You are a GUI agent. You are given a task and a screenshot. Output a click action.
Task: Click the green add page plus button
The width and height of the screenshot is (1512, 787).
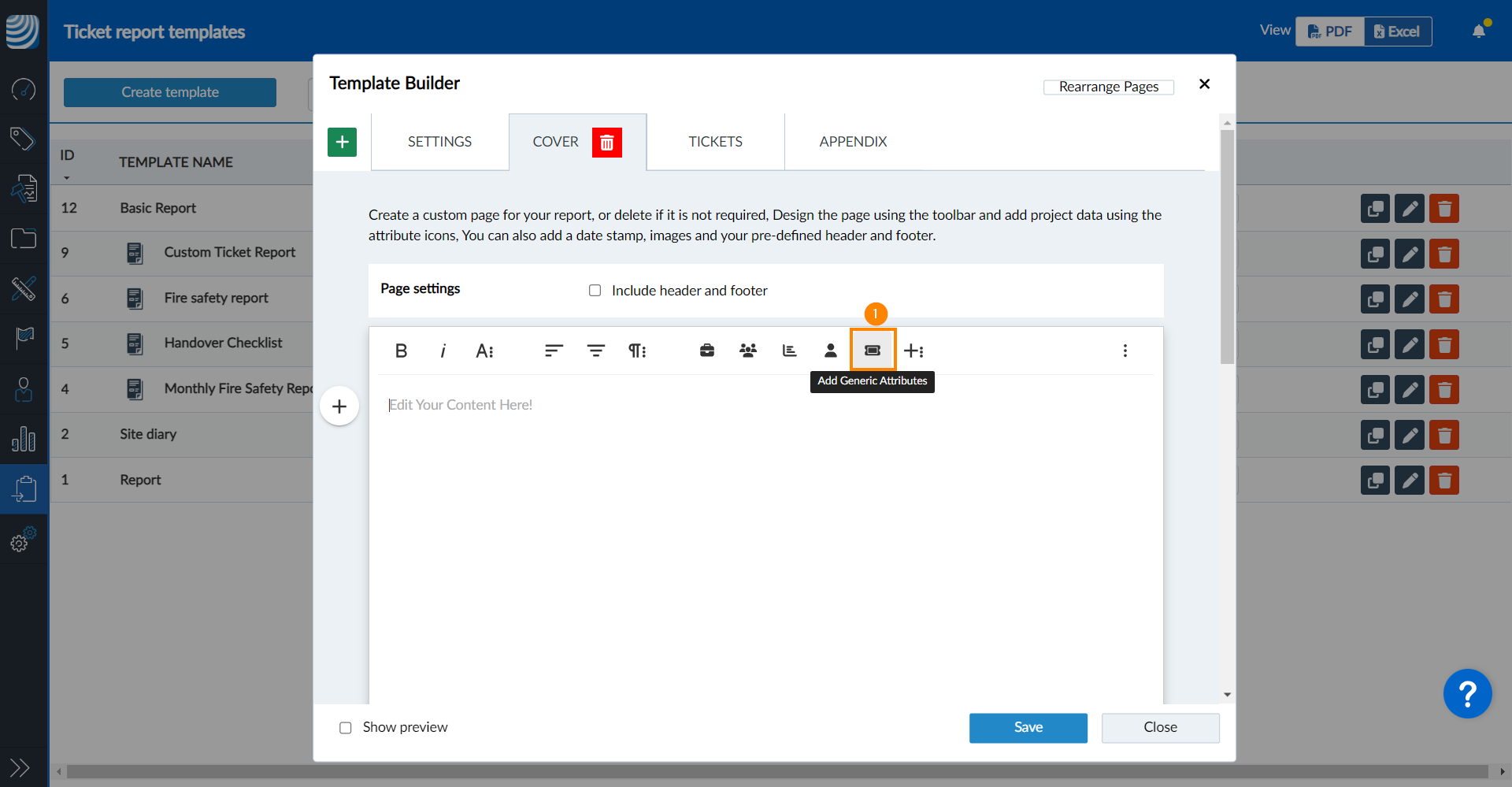pyautogui.click(x=342, y=143)
